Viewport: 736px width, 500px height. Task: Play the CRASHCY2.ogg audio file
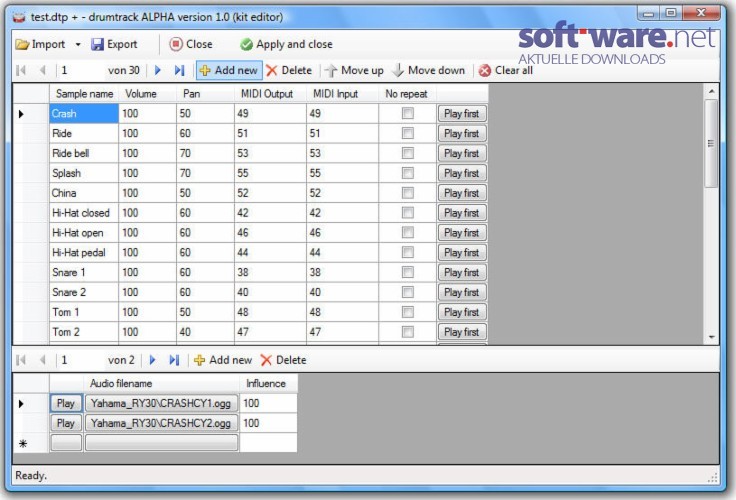[x=66, y=423]
